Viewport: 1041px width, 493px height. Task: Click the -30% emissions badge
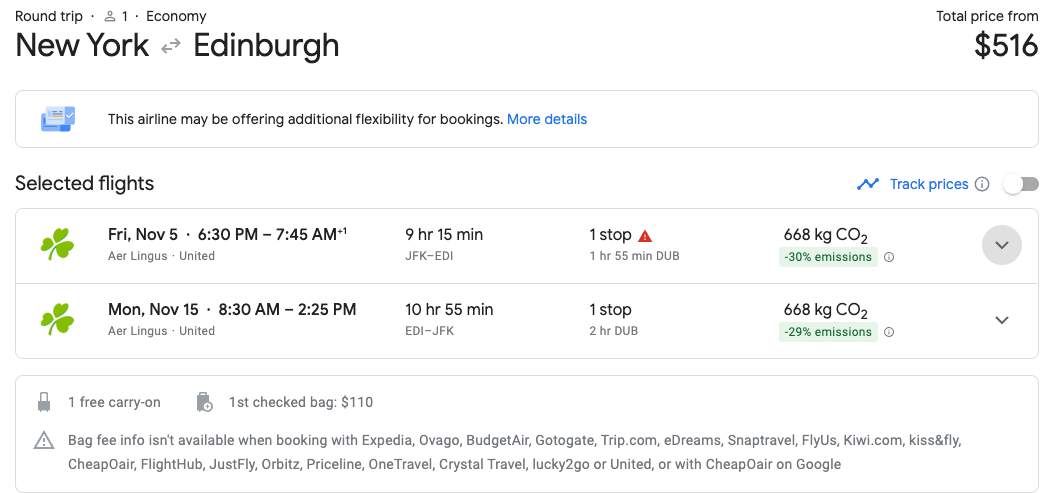click(829, 257)
